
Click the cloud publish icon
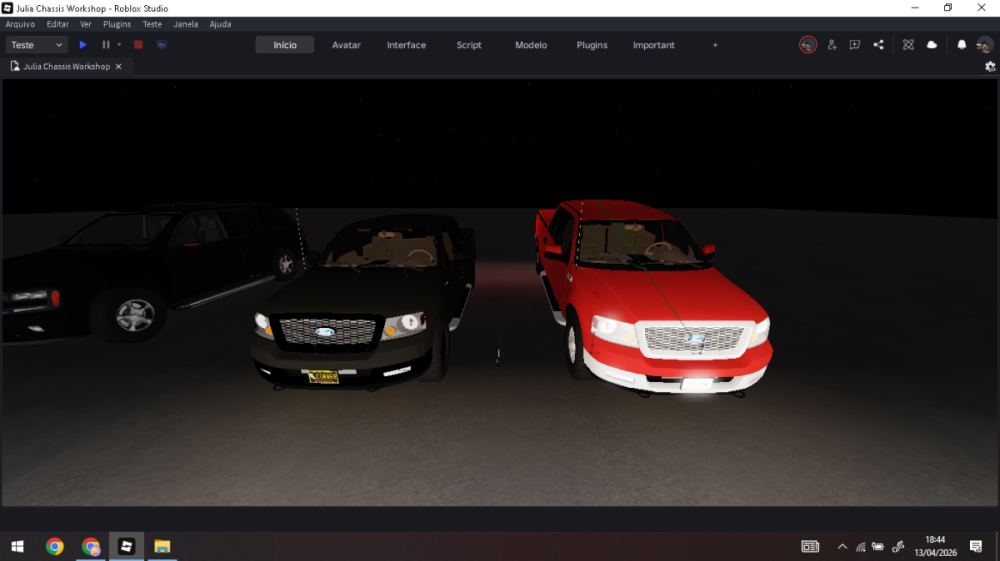pos(932,45)
